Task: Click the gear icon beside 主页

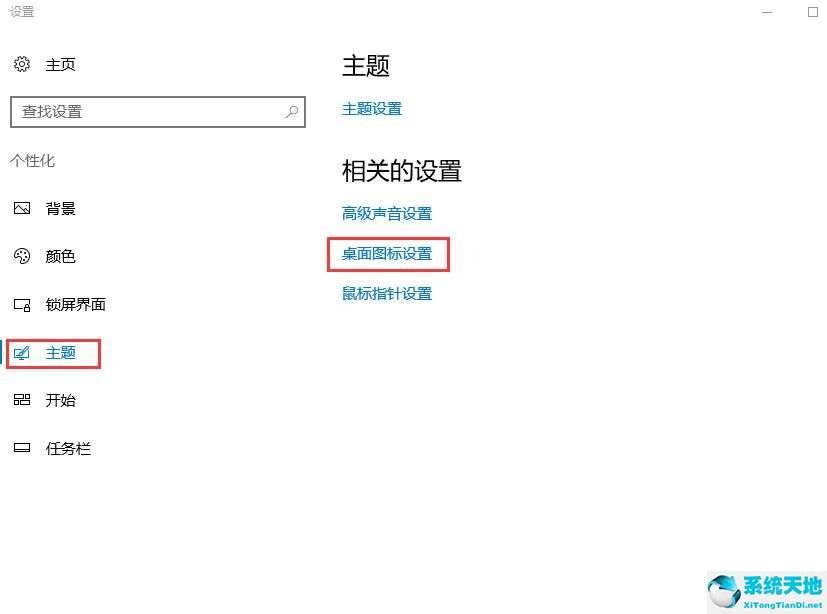Action: pos(22,64)
